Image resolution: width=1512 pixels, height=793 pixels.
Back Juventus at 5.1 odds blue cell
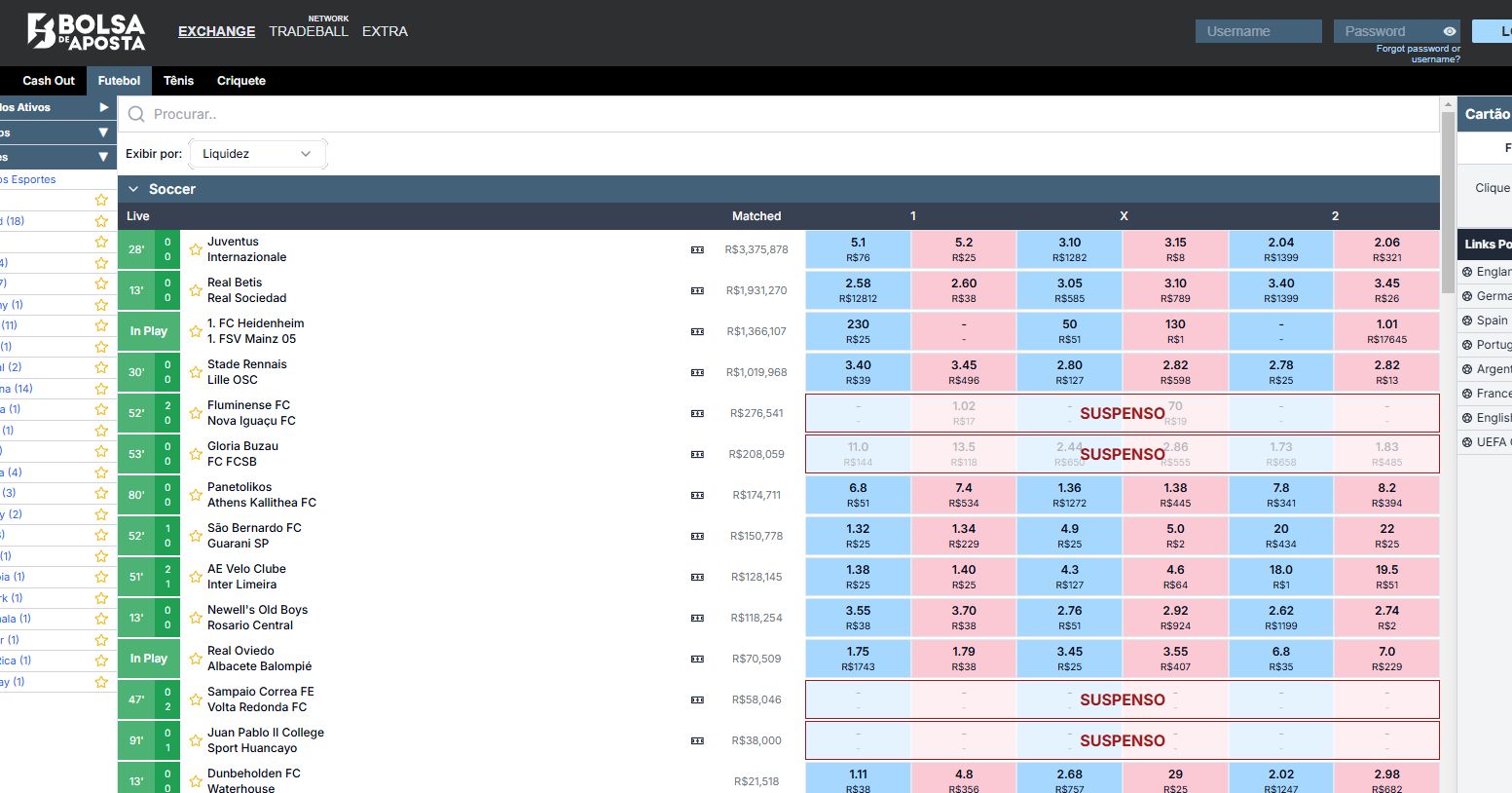tap(858, 249)
